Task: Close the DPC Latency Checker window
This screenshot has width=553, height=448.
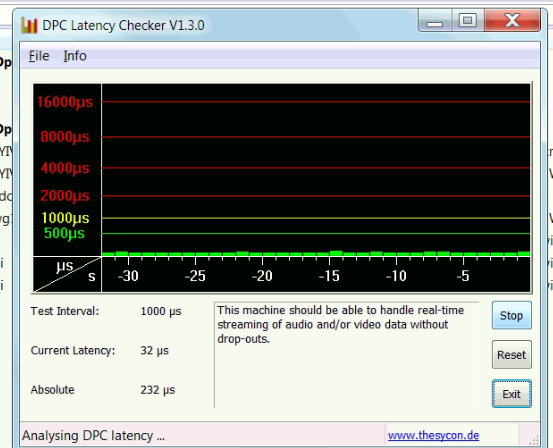Action: tap(512, 20)
